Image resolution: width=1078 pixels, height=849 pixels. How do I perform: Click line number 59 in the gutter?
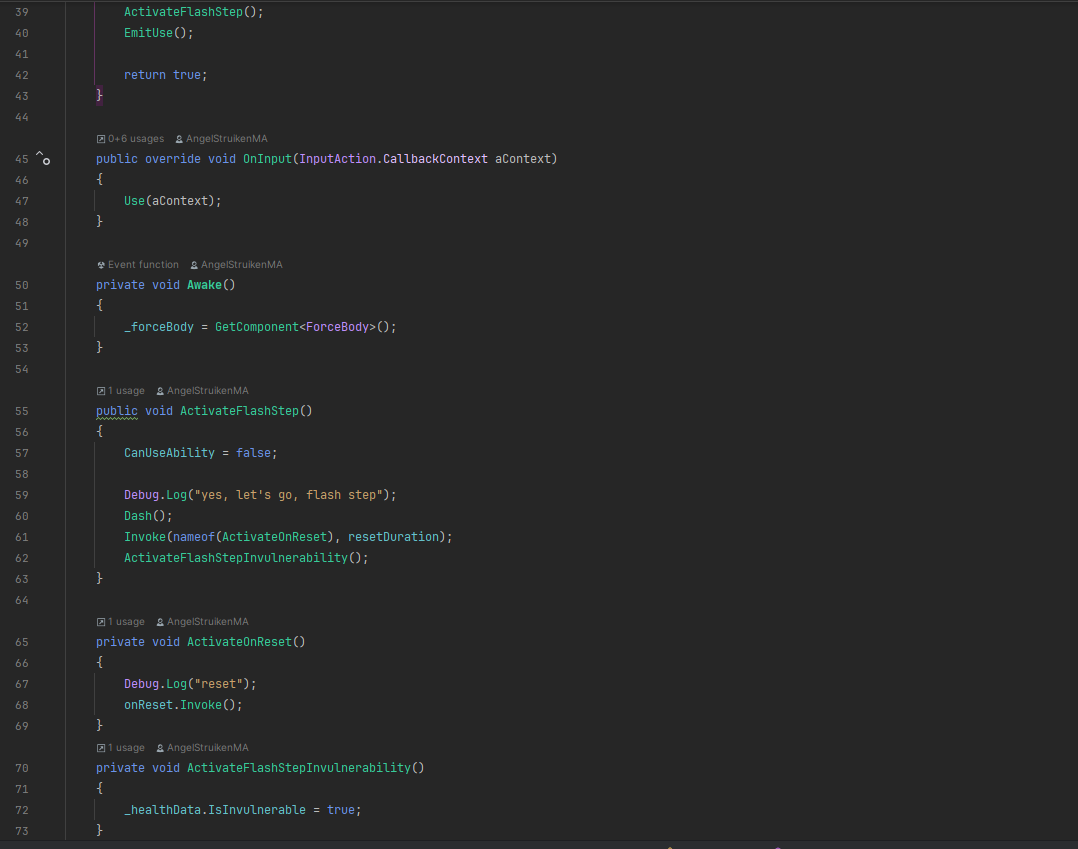click(x=22, y=495)
